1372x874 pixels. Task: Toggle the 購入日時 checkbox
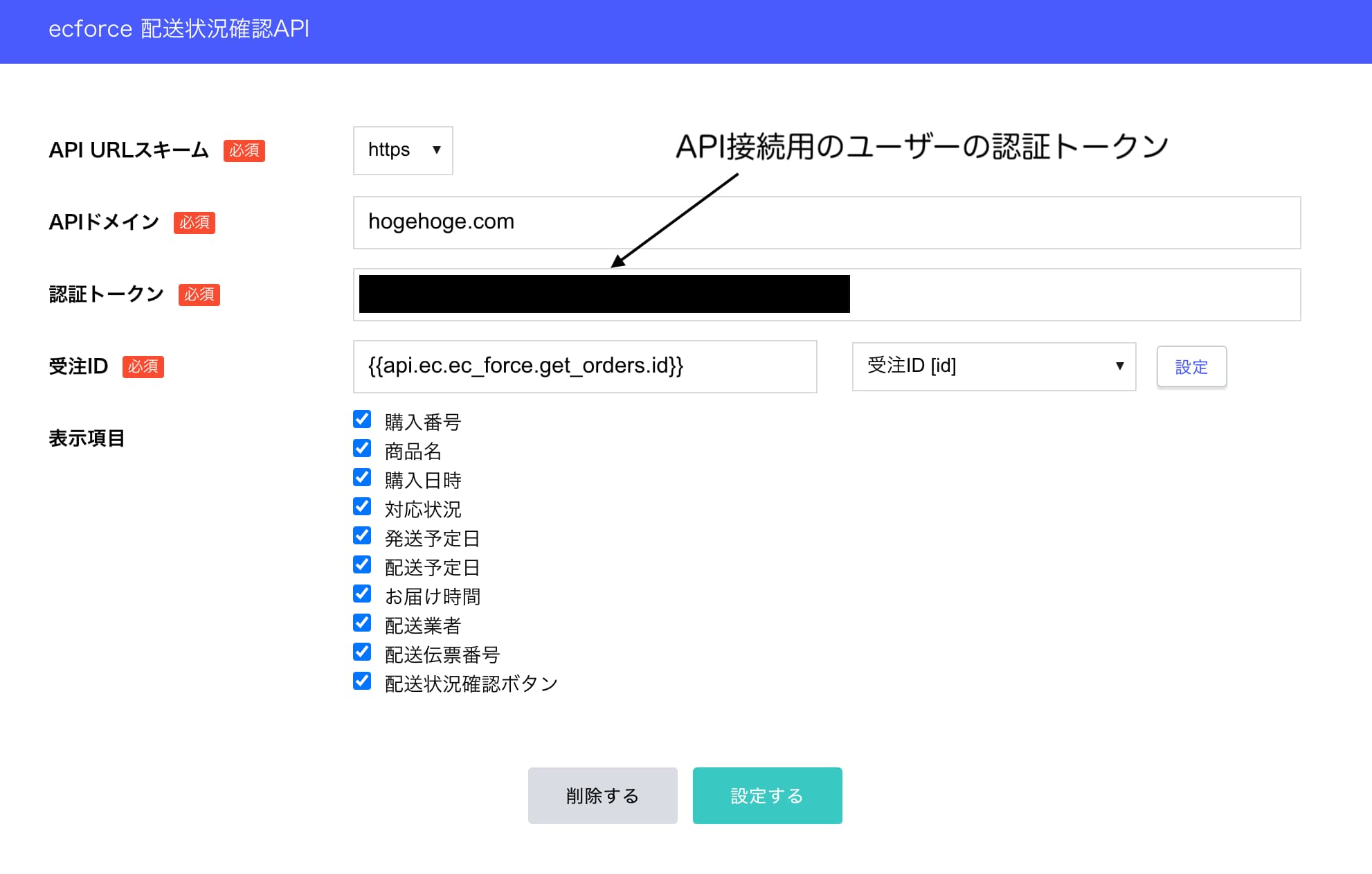pos(362,478)
